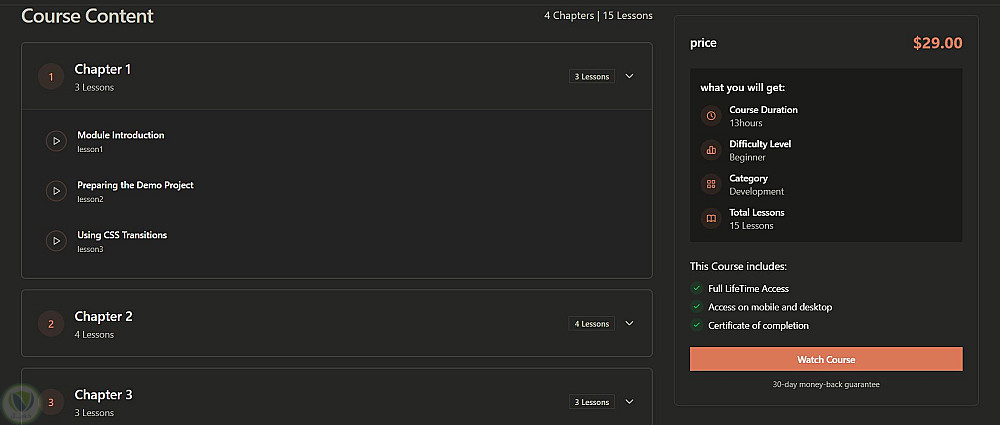Click the Category grid icon
1000x425 pixels.
(711, 184)
